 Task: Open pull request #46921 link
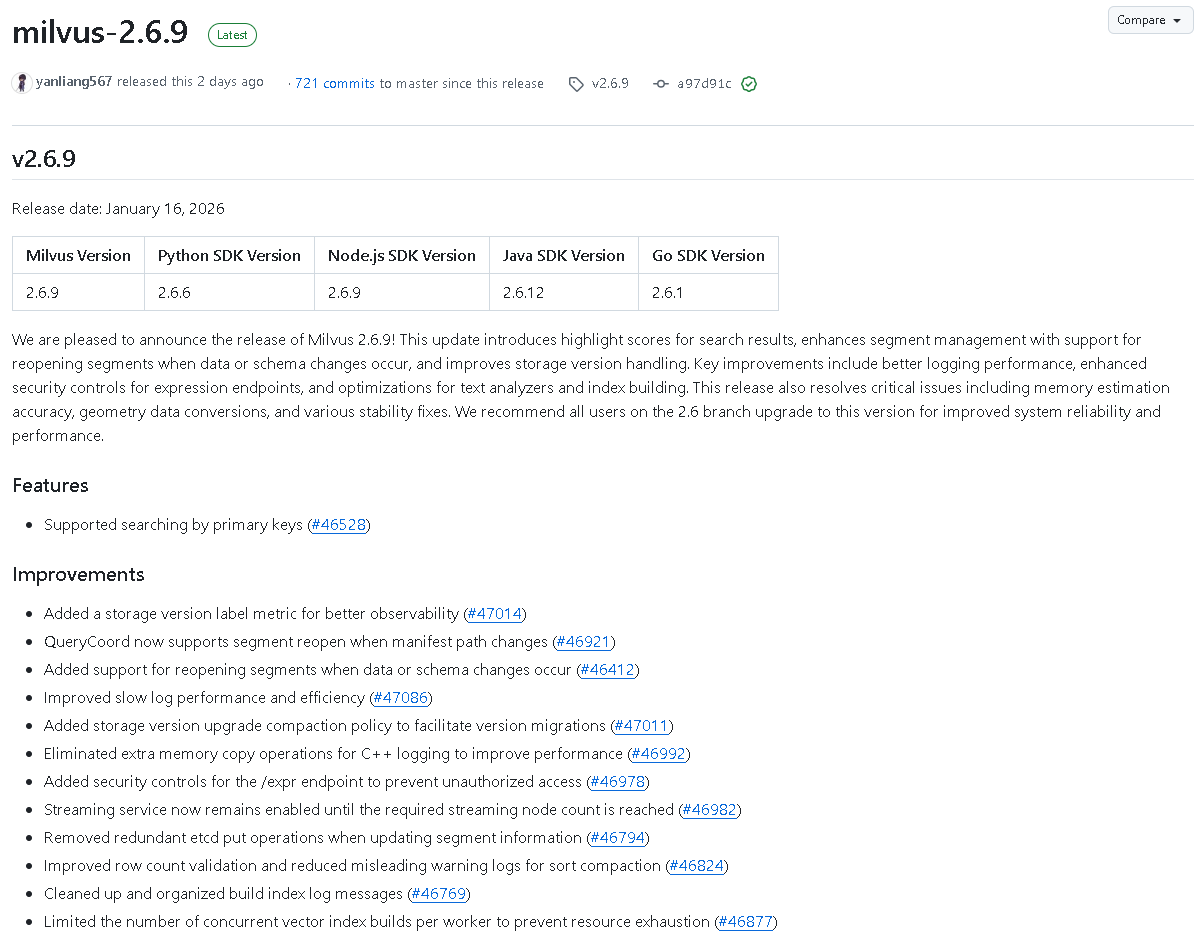584,642
